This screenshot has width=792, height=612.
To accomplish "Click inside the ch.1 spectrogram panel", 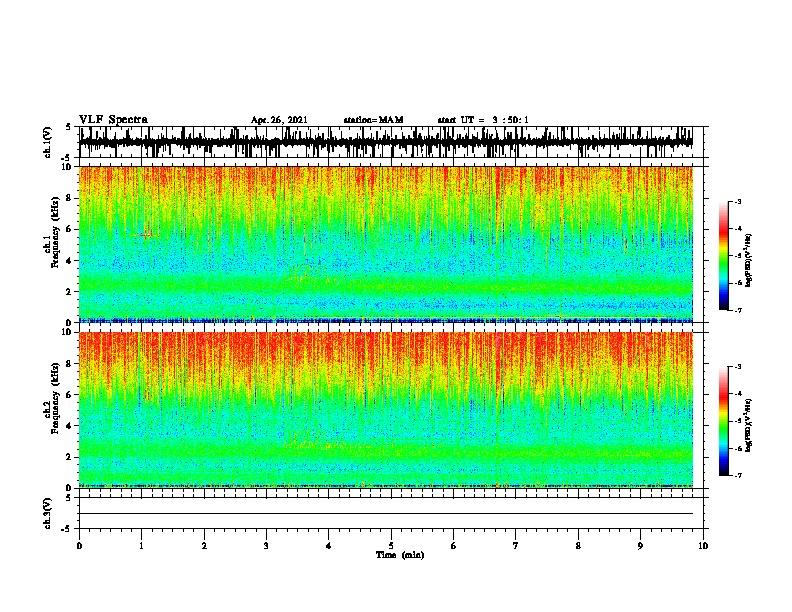I will pos(386,244).
